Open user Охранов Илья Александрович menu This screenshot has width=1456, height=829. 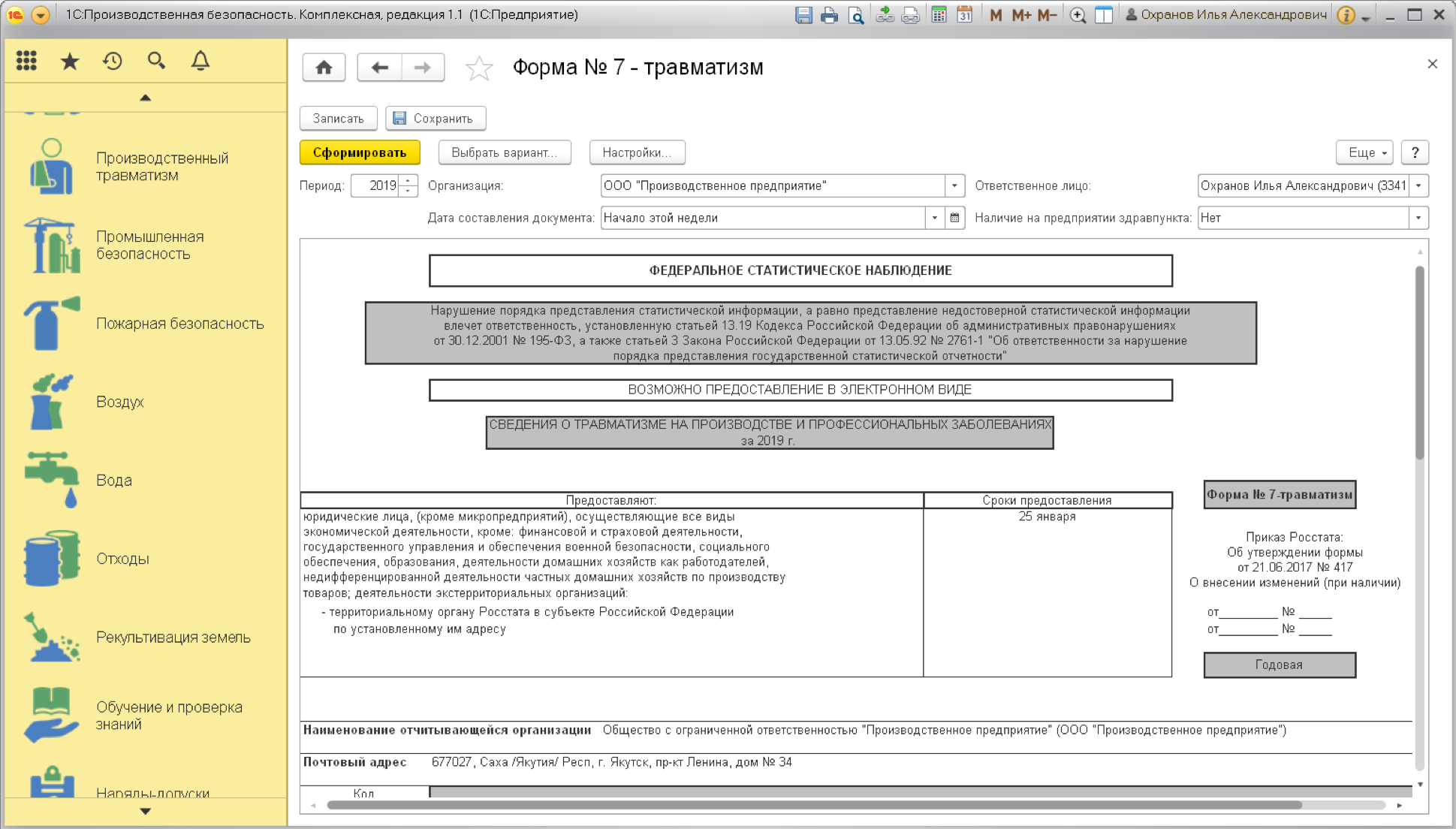(x=1226, y=15)
